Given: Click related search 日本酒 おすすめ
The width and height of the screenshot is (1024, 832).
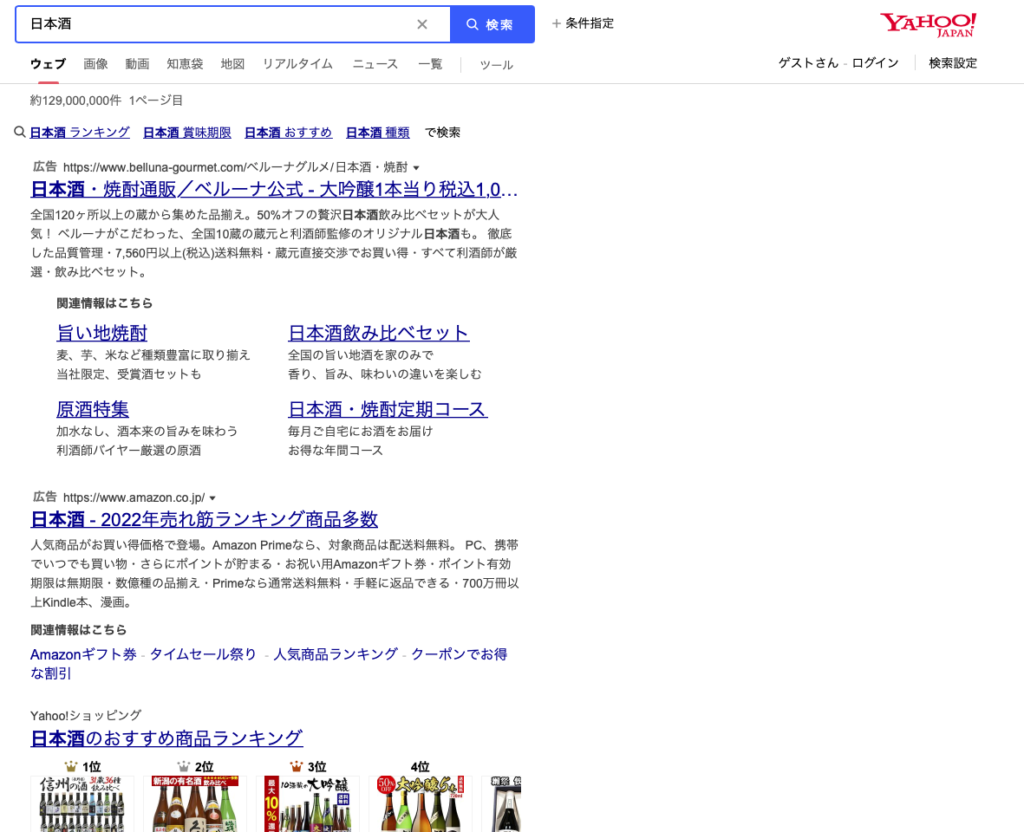Looking at the screenshot, I should 288,133.
